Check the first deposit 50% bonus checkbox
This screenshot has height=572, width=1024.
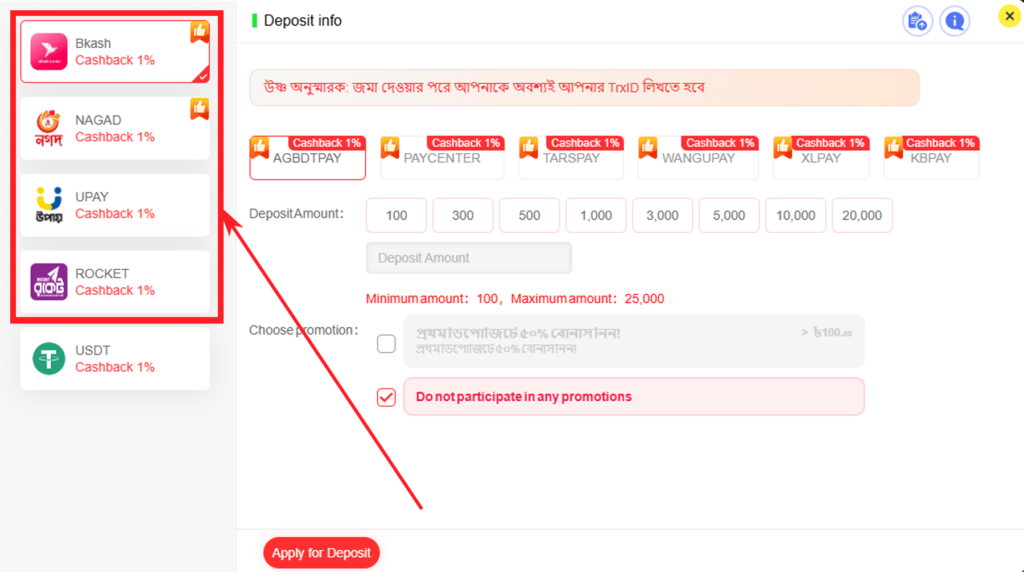[x=386, y=344]
